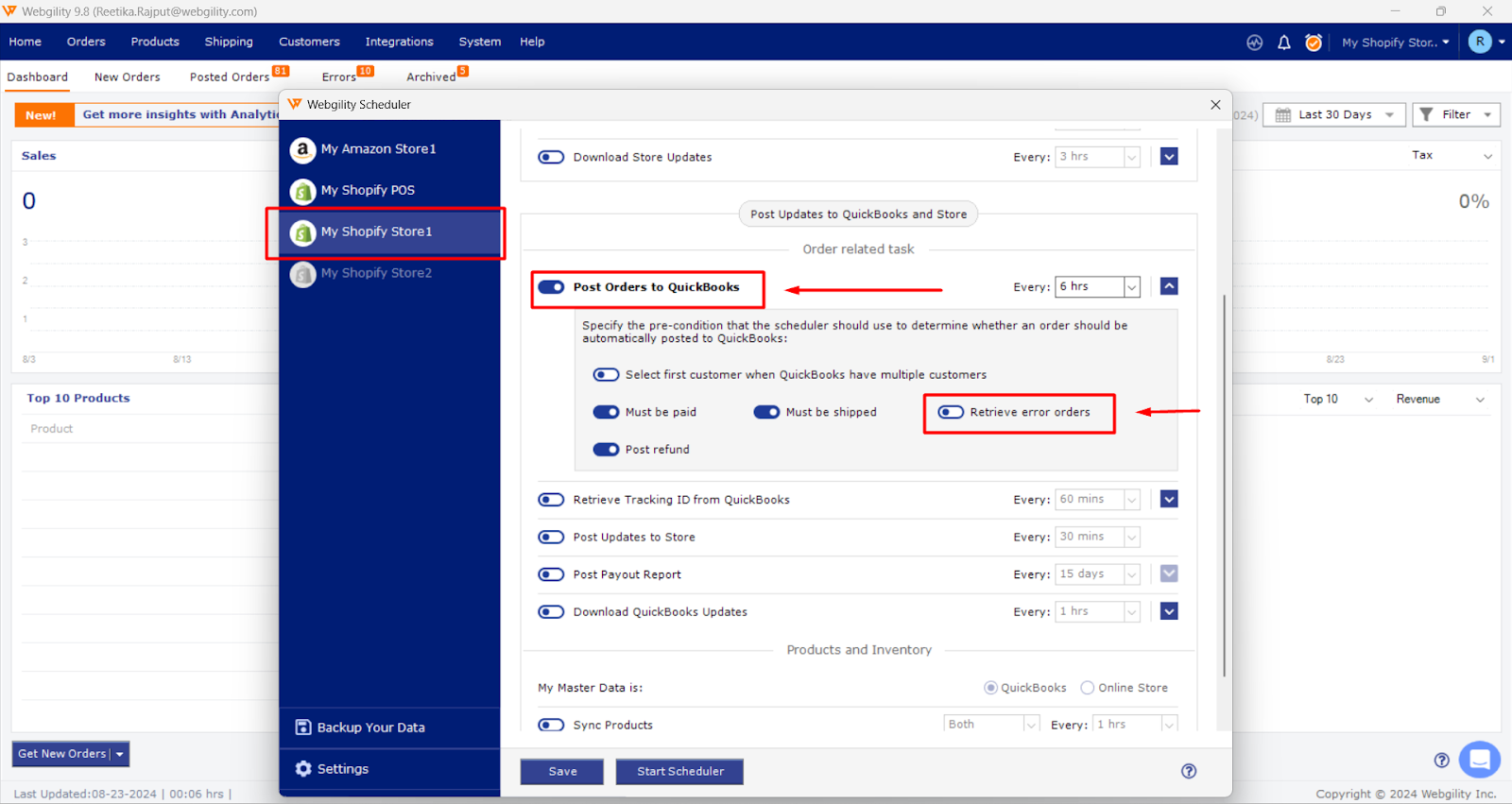
Task: Click the orange clock scheduler icon
Action: (x=1314, y=43)
